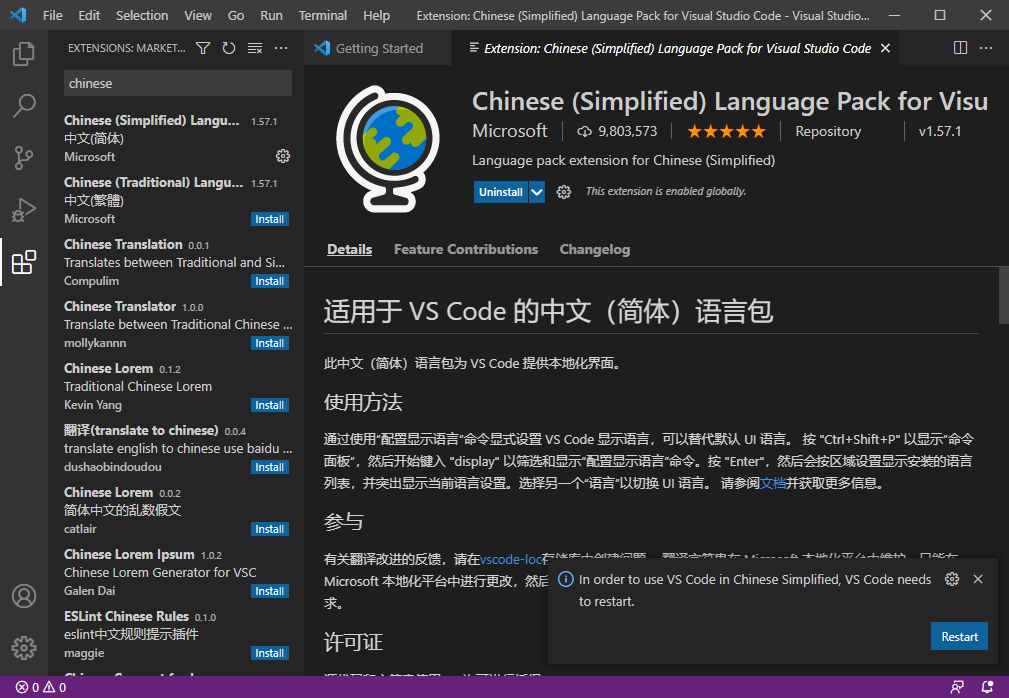Click the manage gear next to Uninstall
This screenshot has height=698, width=1009.
coord(564,192)
